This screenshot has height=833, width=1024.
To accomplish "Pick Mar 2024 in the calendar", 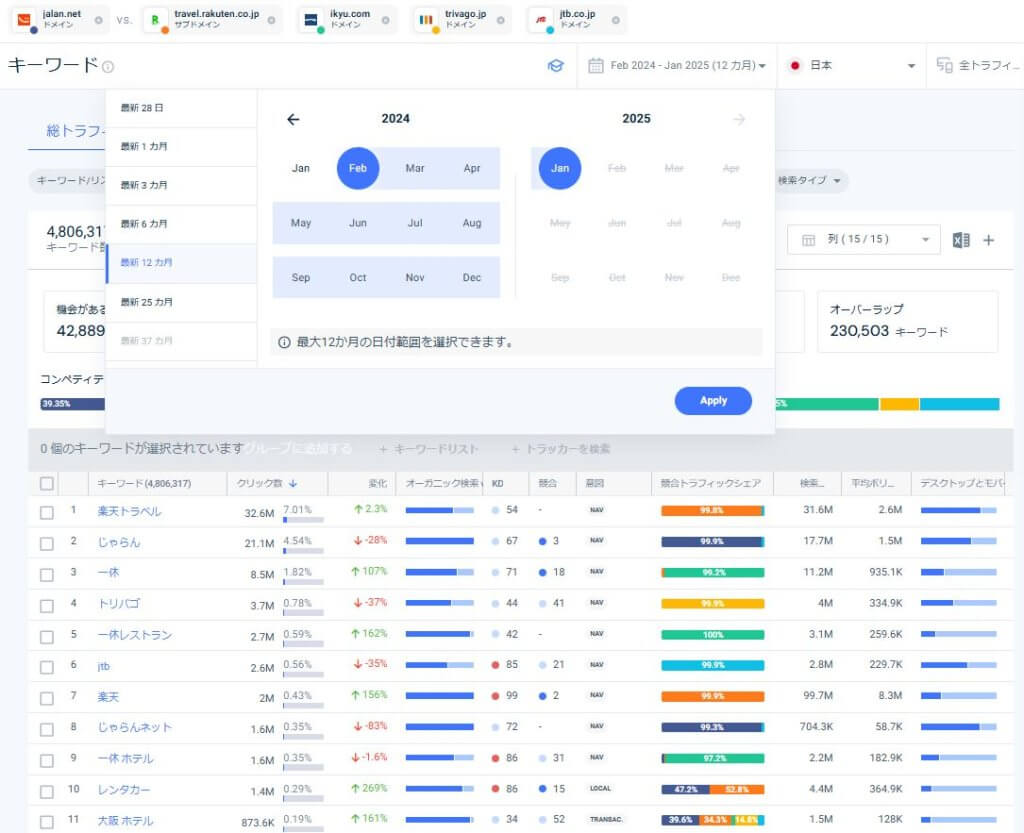I will 415,168.
